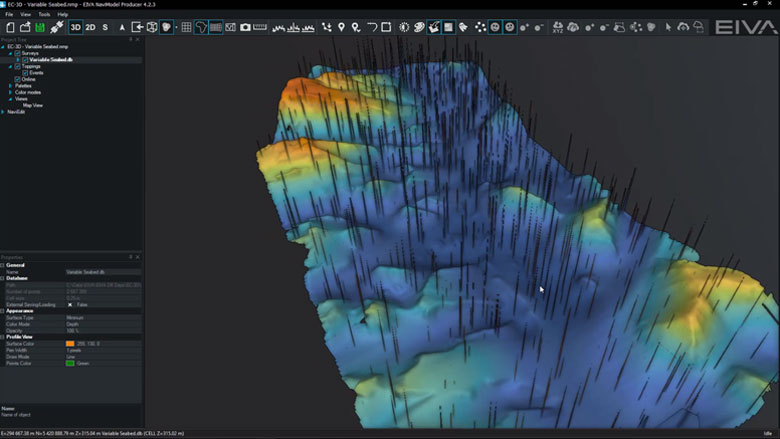
Task: Click the map pin waypoint icon
Action: click(341, 27)
